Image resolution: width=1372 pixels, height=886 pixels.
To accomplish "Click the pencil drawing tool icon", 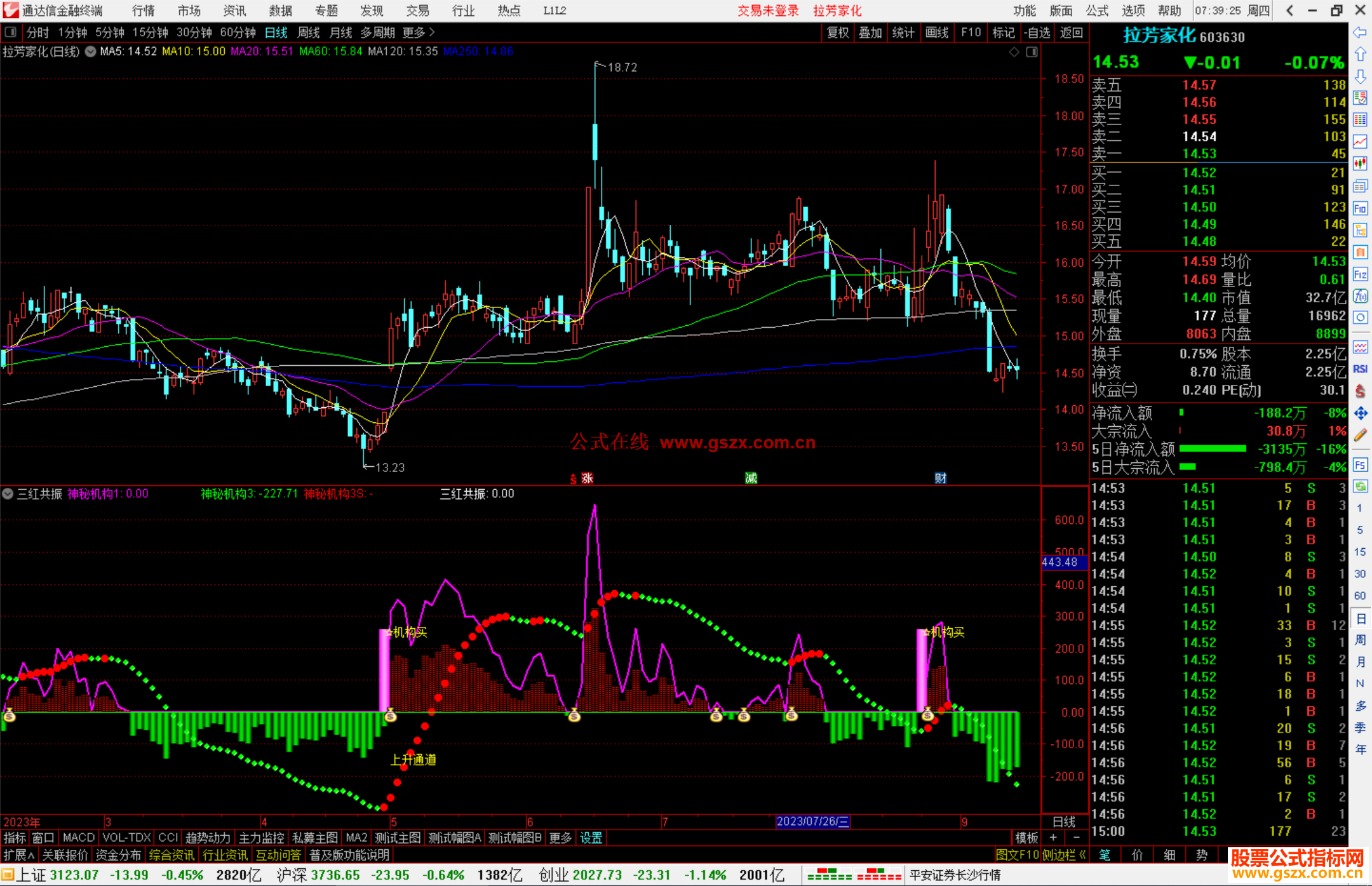I will [1360, 435].
